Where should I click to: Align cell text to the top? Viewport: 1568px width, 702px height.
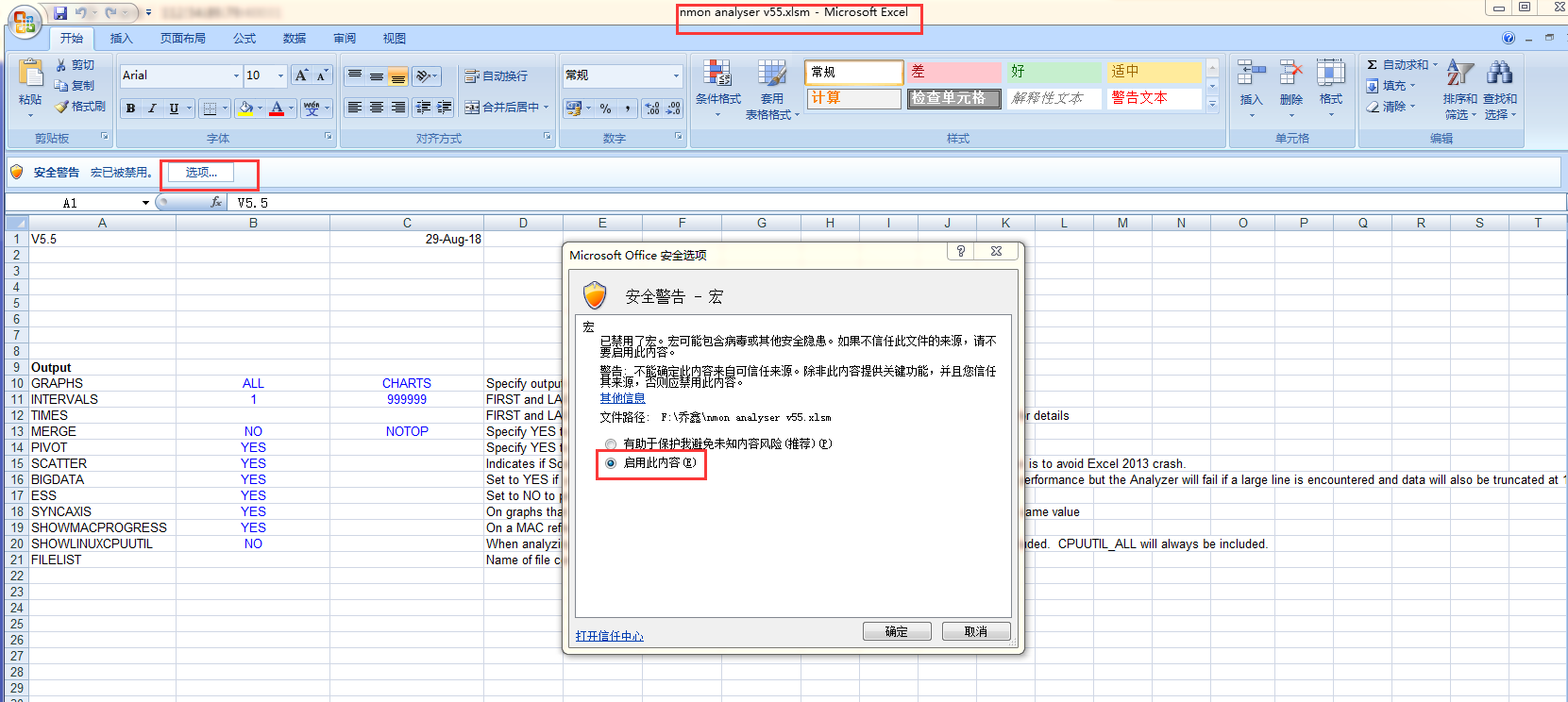355,76
